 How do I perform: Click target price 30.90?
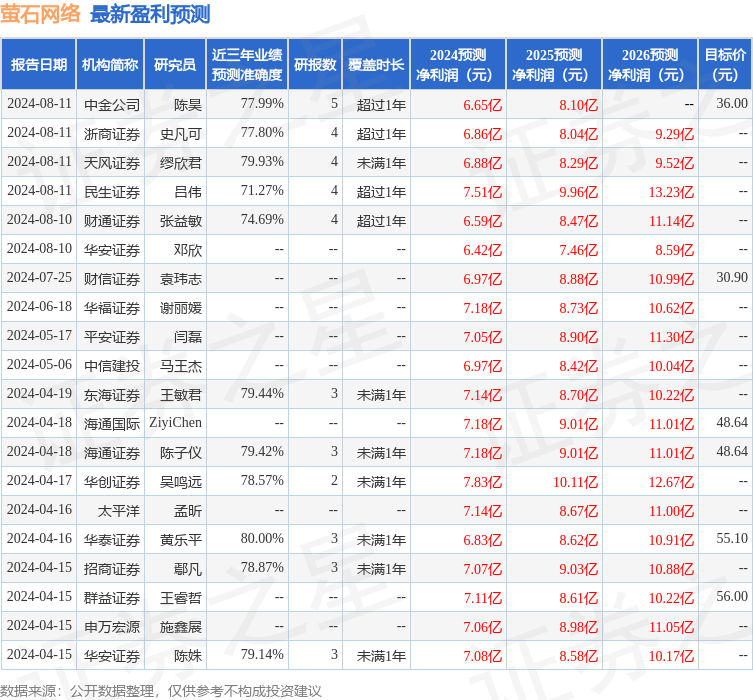[x=732, y=278]
